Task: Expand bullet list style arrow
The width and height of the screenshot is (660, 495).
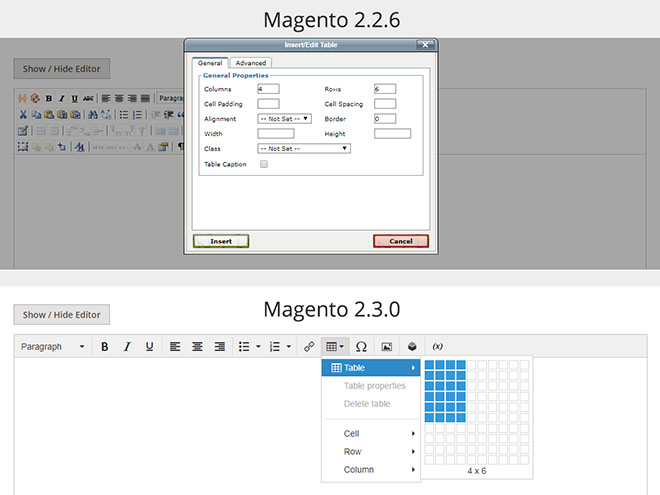Action: pyautogui.click(x=258, y=346)
